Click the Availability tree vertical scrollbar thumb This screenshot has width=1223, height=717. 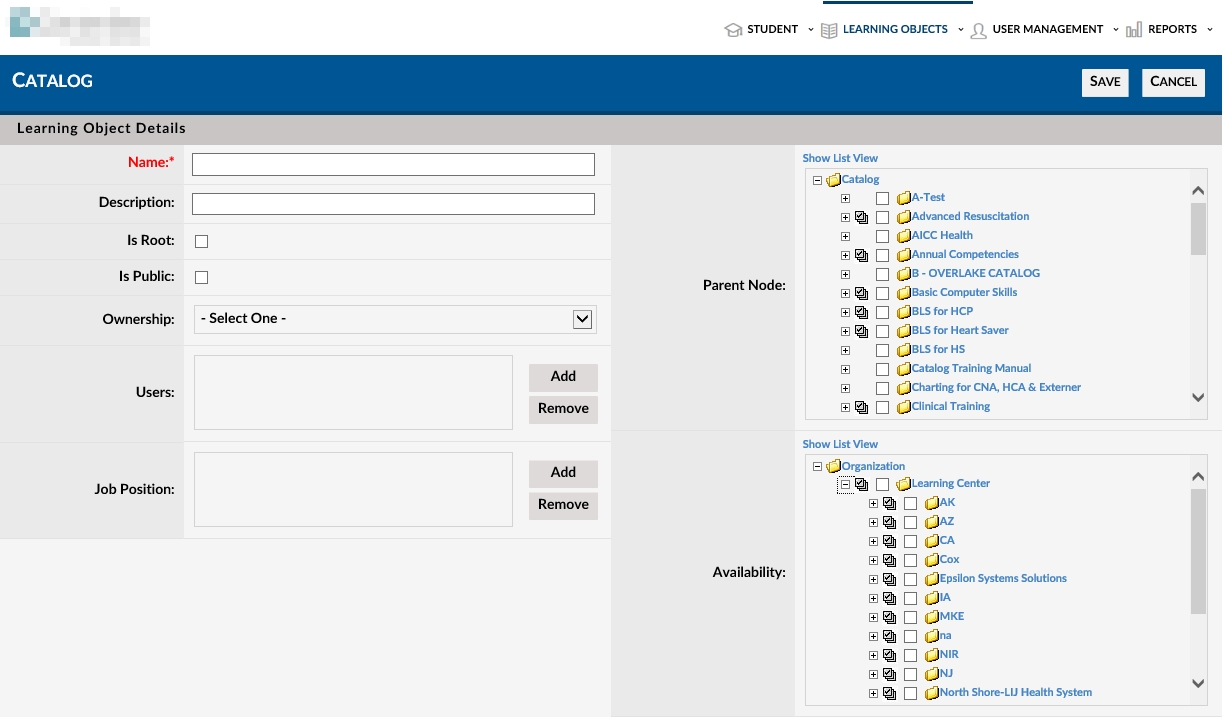(1198, 550)
